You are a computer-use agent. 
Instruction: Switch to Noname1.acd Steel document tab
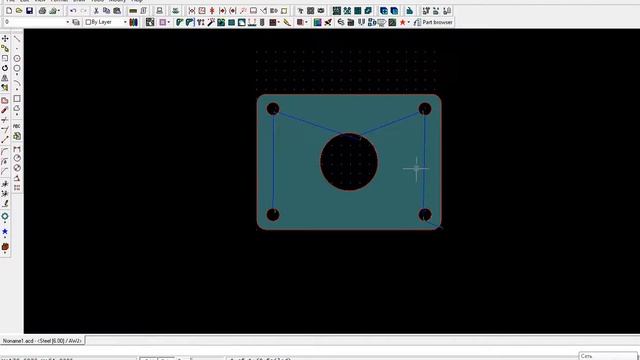pos(42,340)
